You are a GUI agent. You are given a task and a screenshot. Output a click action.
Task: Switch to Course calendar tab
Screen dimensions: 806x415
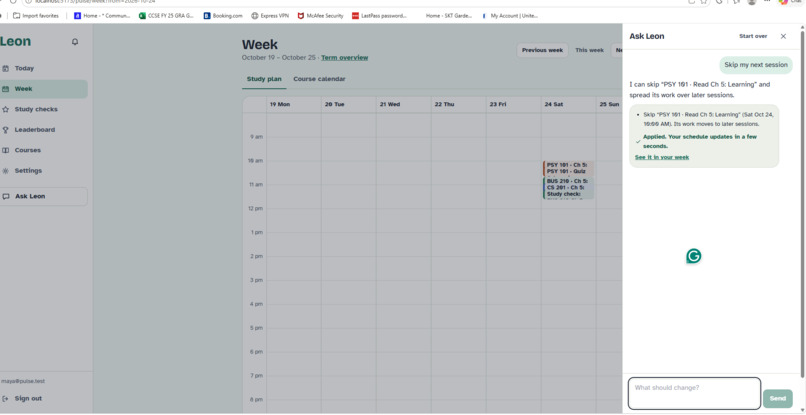point(319,79)
